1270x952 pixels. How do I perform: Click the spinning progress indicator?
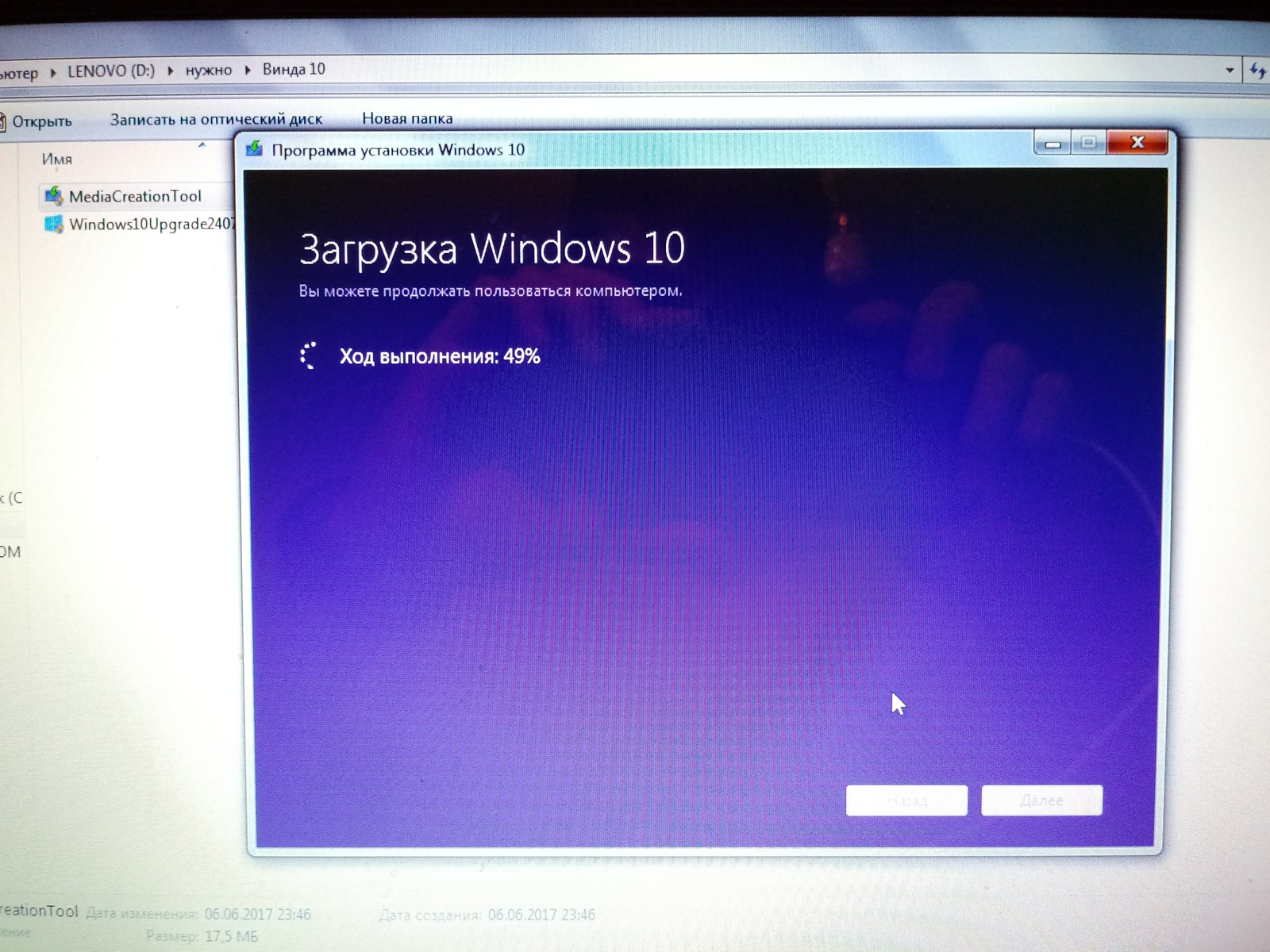click(x=310, y=355)
